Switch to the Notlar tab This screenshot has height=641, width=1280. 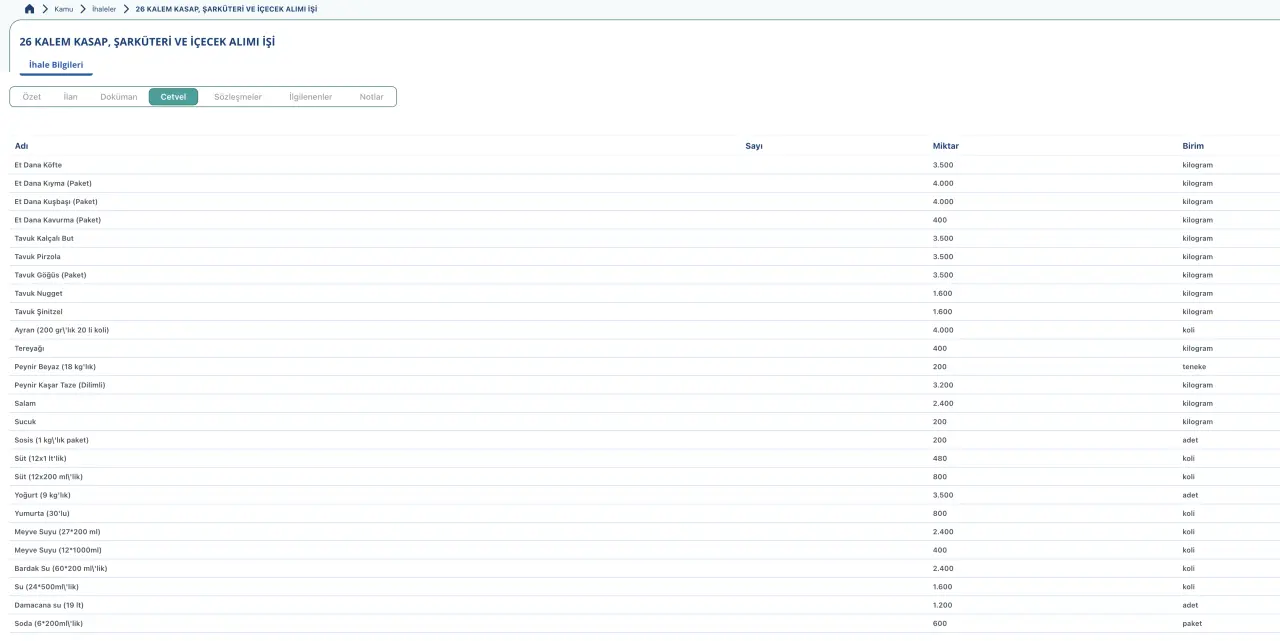point(371,97)
